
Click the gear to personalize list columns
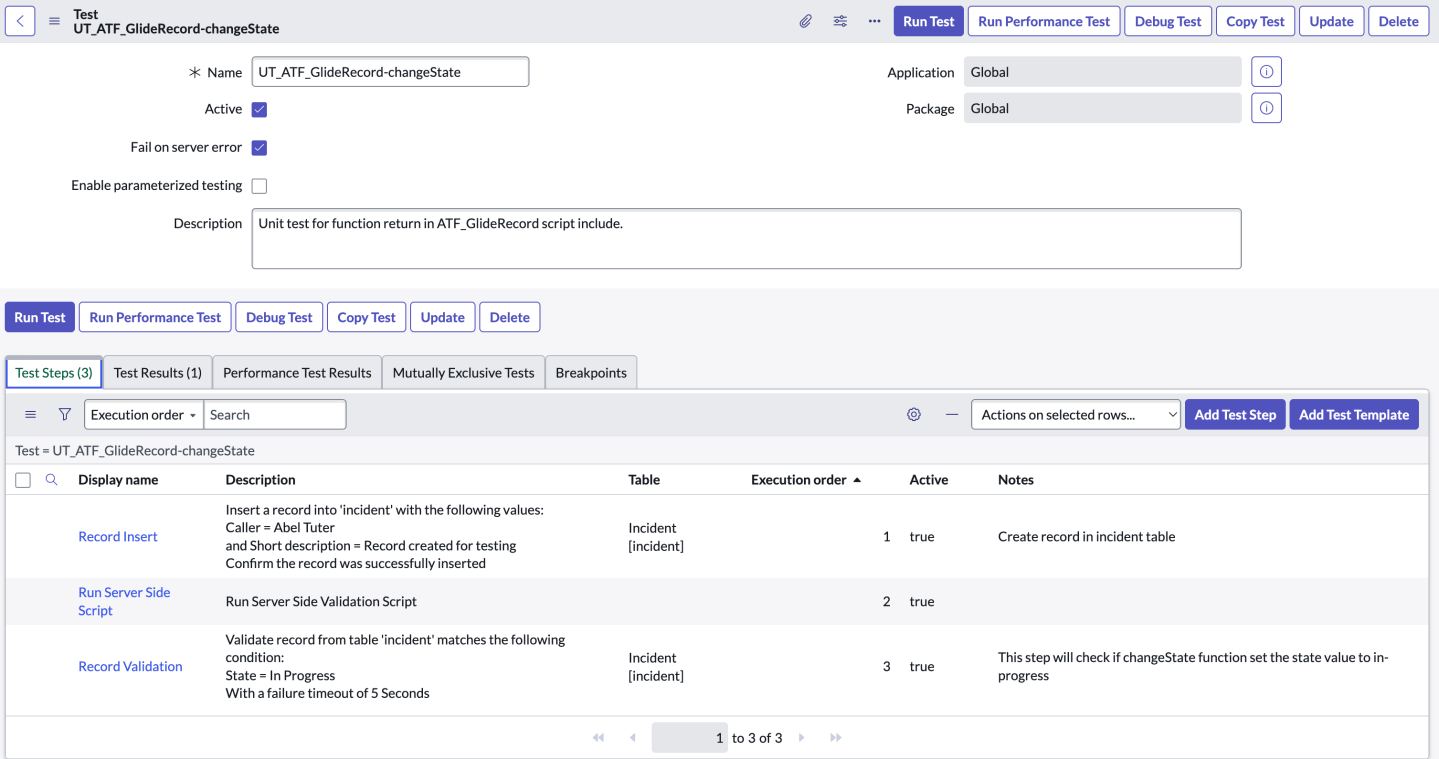pyautogui.click(x=913, y=414)
